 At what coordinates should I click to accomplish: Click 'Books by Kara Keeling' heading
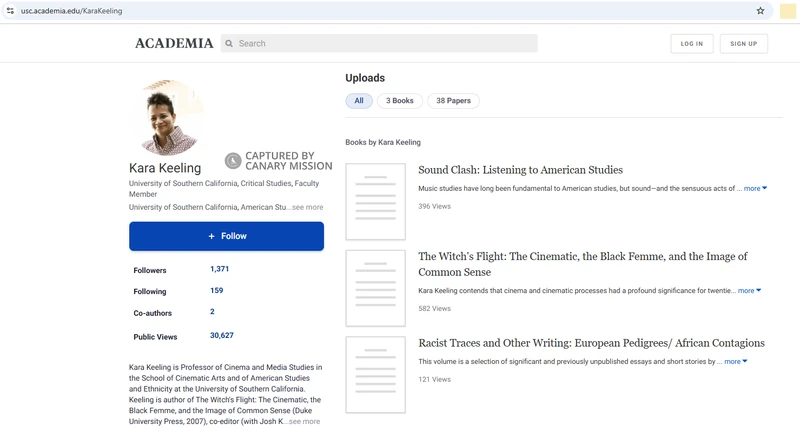pyautogui.click(x=383, y=142)
